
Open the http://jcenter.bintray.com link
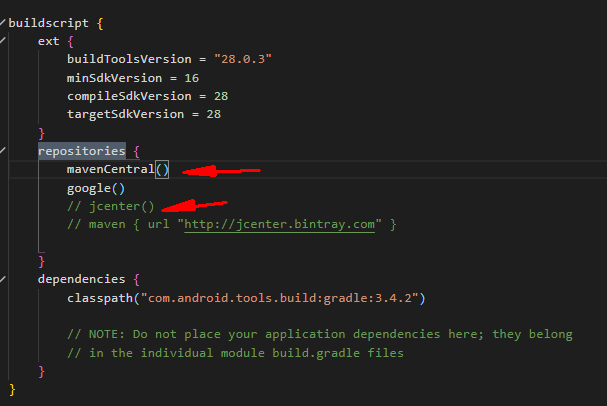click(279, 224)
